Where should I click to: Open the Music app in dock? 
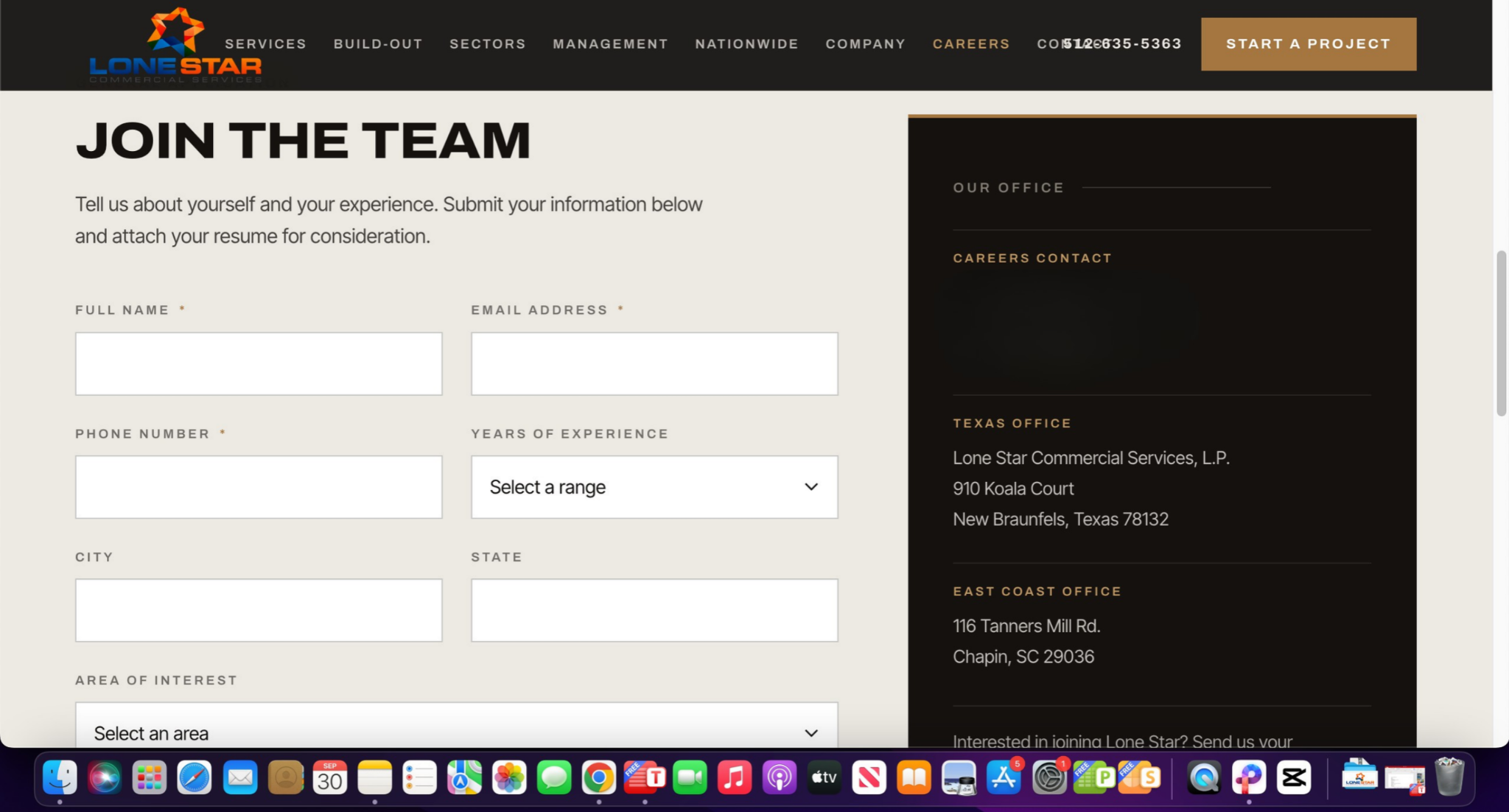tap(735, 777)
